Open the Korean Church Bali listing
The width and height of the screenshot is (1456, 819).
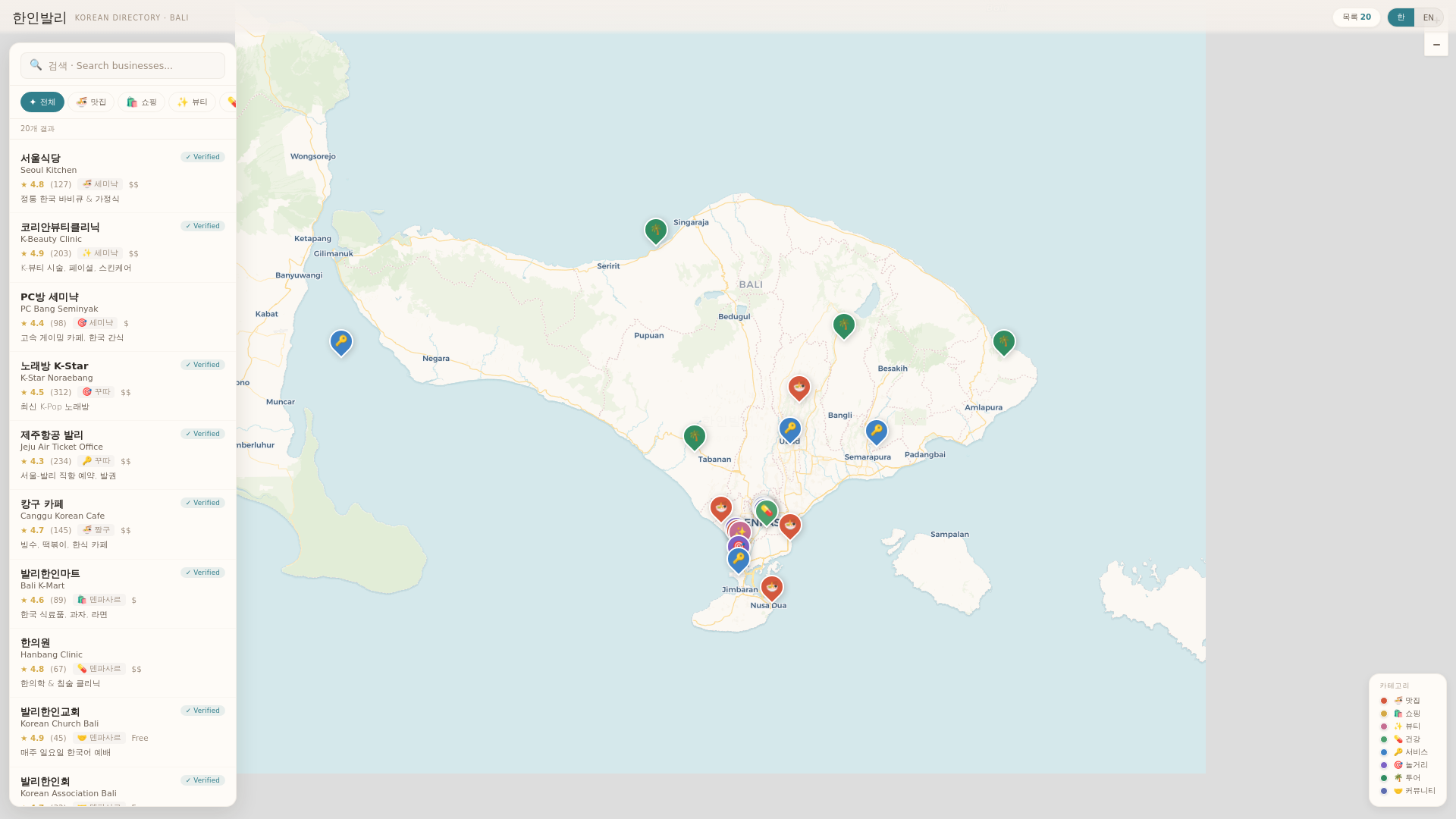(x=123, y=732)
